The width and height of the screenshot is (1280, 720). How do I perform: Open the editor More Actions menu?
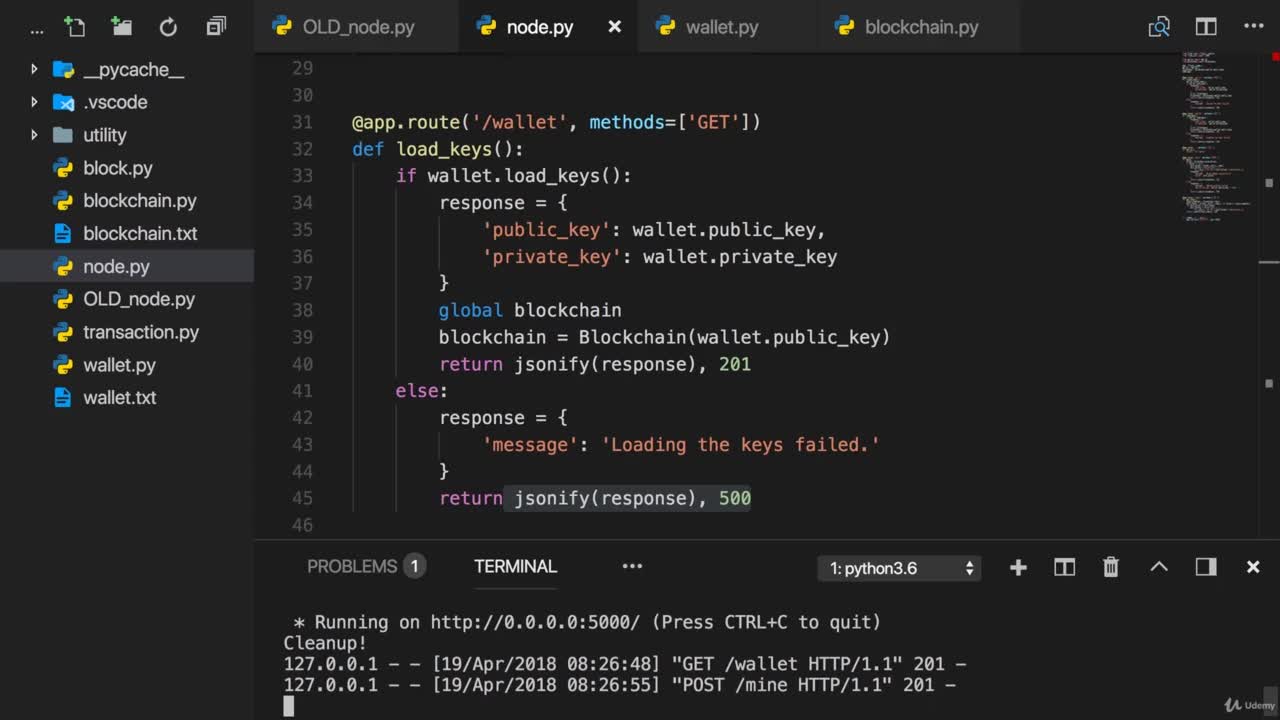point(1253,27)
